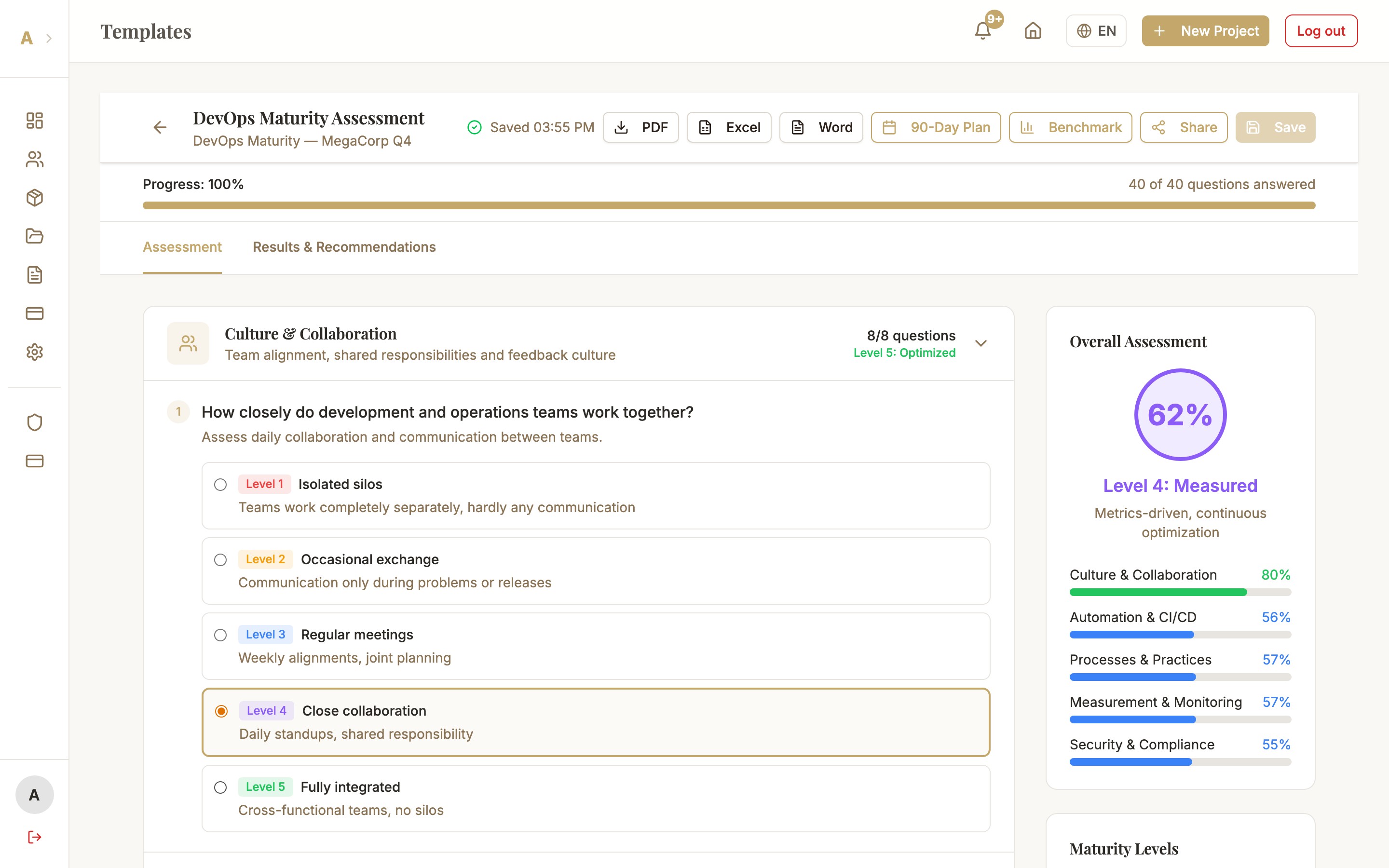Screen dimensions: 1389x868
Task: Click the red sign-out icon at sidebar bottom
Action: (34, 837)
